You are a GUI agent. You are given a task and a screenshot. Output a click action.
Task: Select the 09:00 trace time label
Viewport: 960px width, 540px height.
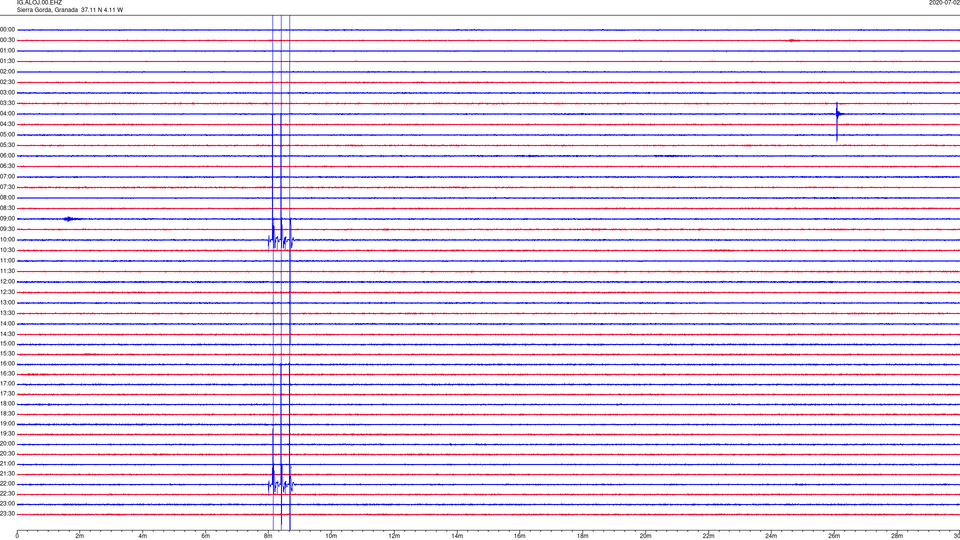click(x=8, y=219)
